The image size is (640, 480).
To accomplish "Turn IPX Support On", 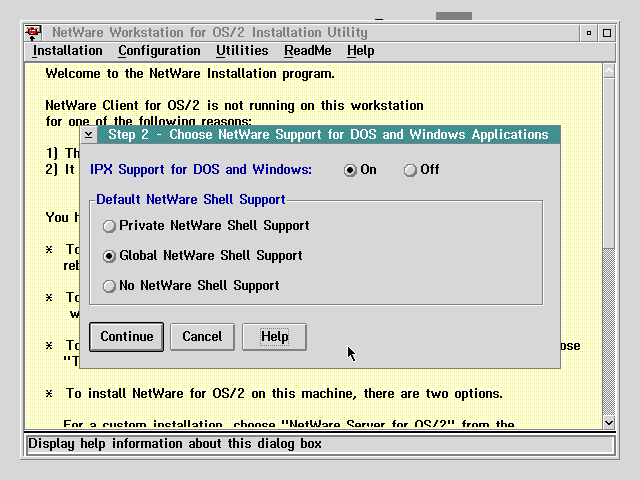I will (360, 170).
